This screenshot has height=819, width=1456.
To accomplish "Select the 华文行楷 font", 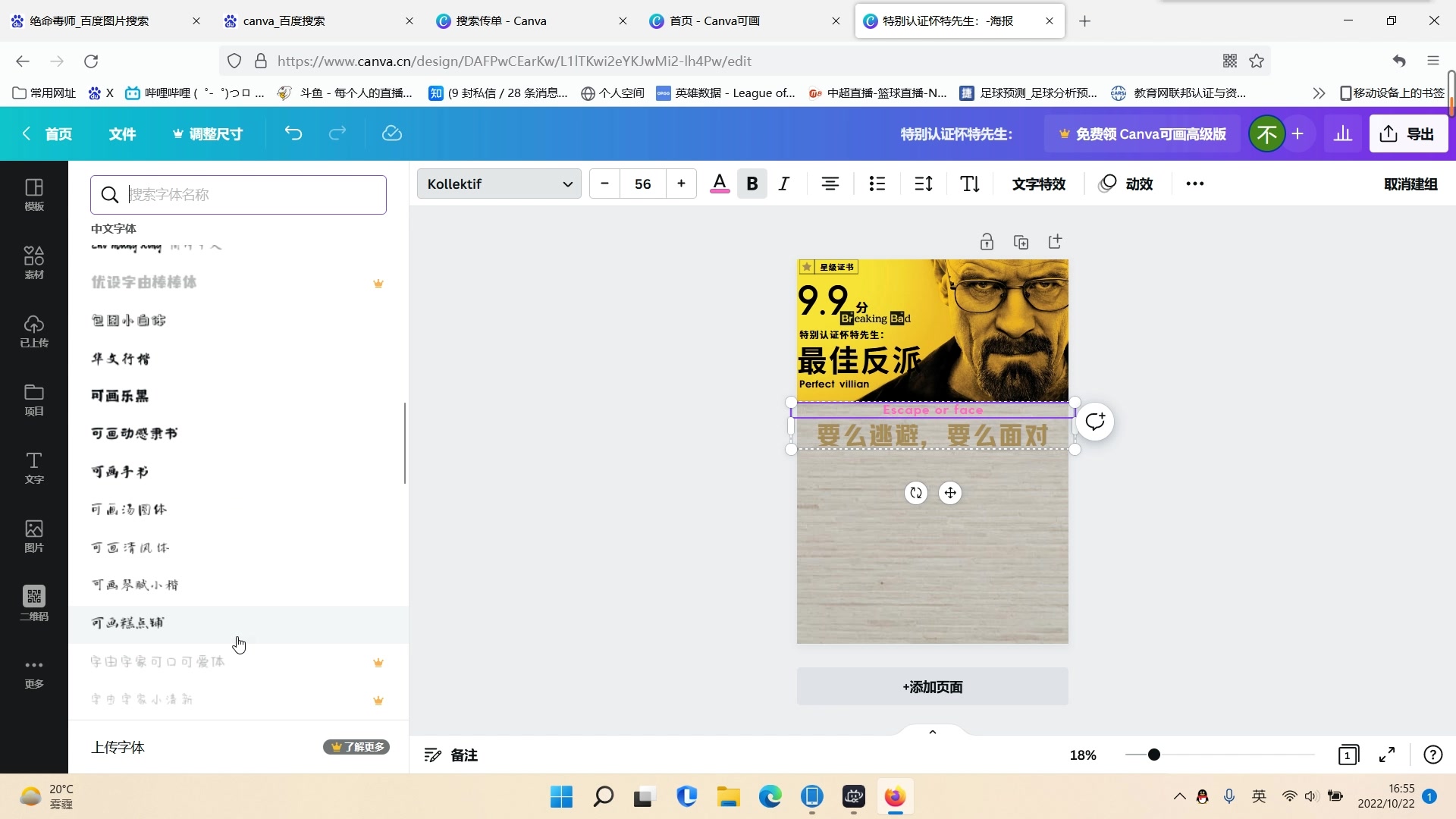I will coord(238,359).
